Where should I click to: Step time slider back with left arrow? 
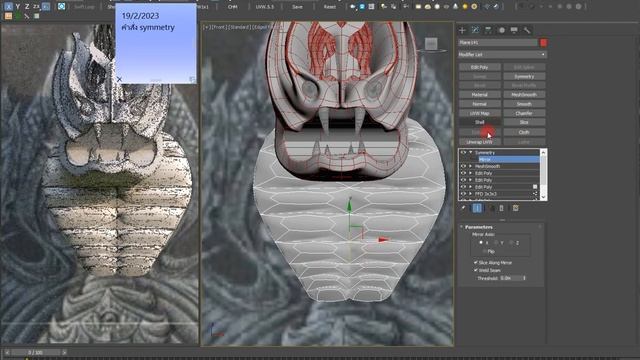[7, 352]
